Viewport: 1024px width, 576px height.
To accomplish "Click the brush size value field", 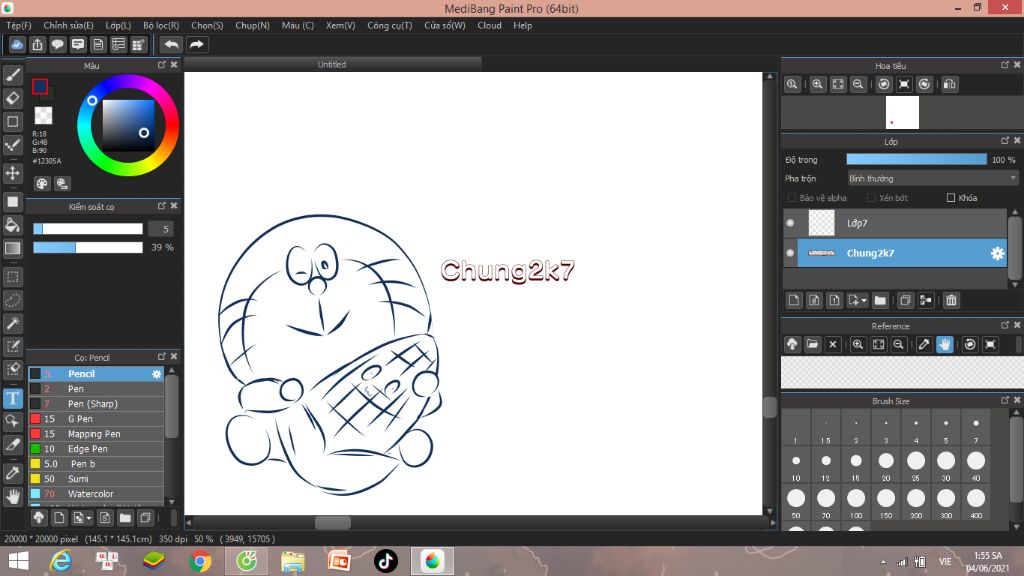I will pos(162,229).
